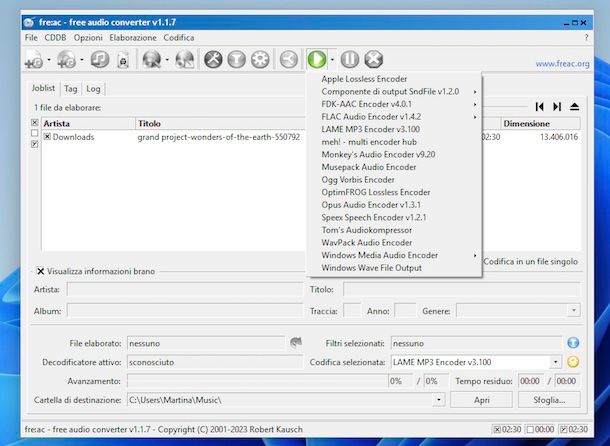Open encoder configuration gear icon
The width and height of the screenshot is (610, 446).
(x=260, y=60)
